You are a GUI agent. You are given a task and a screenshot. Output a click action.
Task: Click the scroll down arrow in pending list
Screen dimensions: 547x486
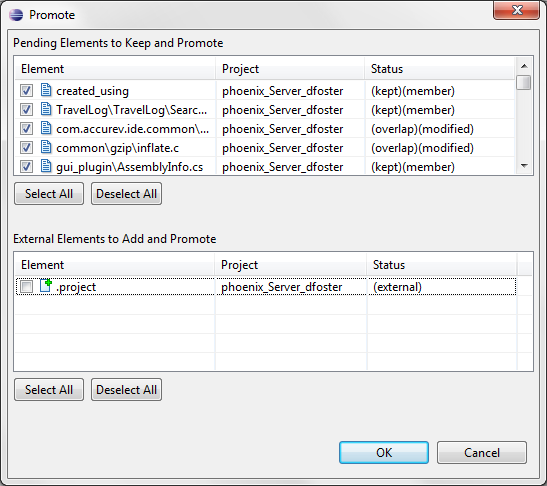click(524, 166)
